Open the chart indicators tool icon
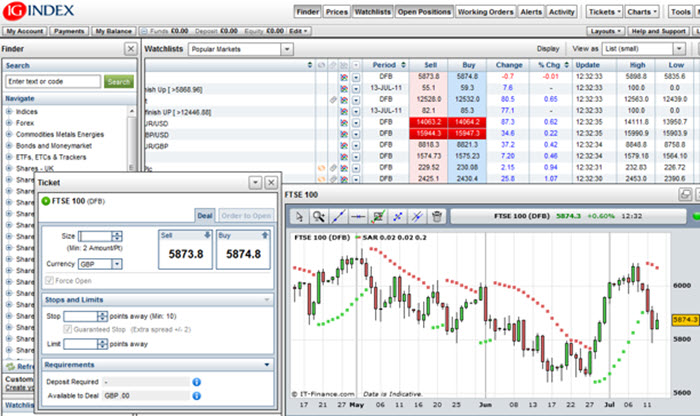The height and width of the screenshot is (416, 700). coord(378,216)
